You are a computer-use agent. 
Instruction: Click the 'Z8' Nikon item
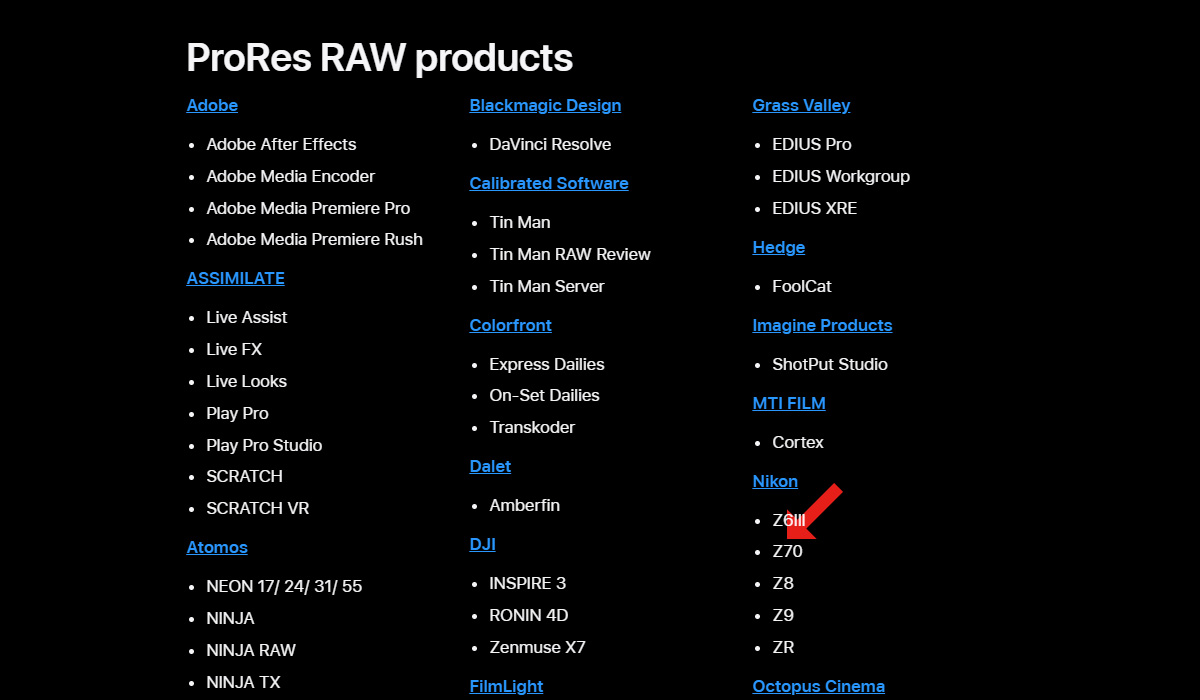click(783, 583)
